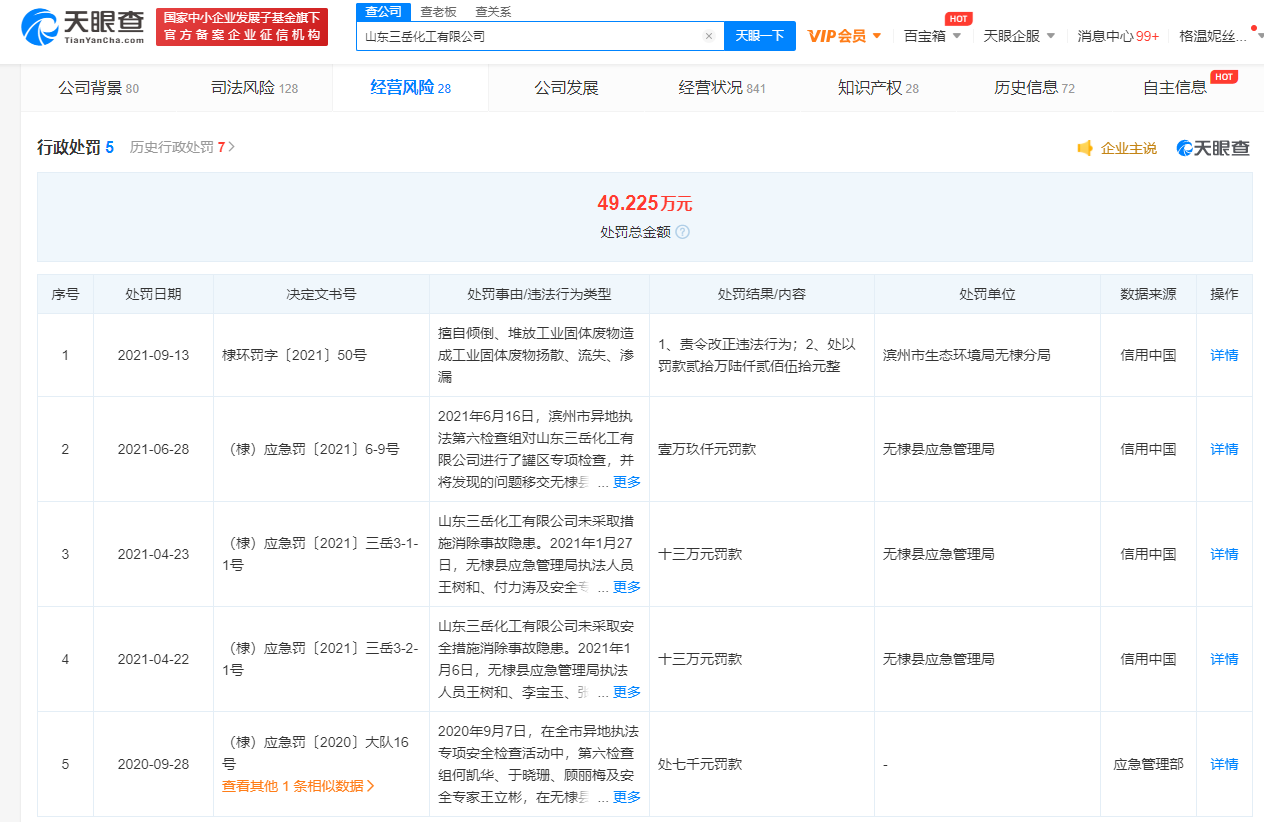Click the red 官方备案企业征信机构 banner
The image size is (1264, 822).
point(242,27)
